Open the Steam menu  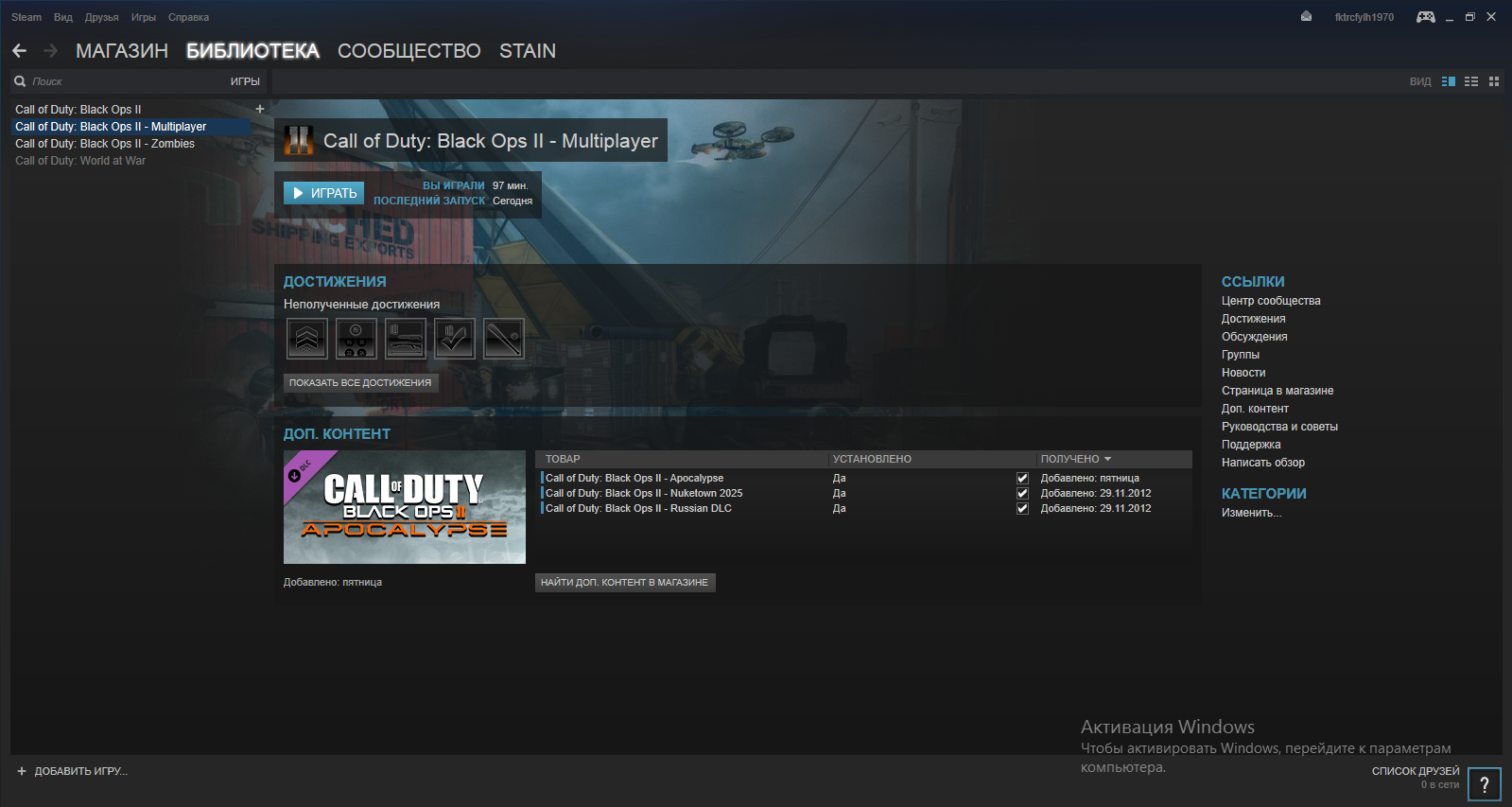[26, 17]
